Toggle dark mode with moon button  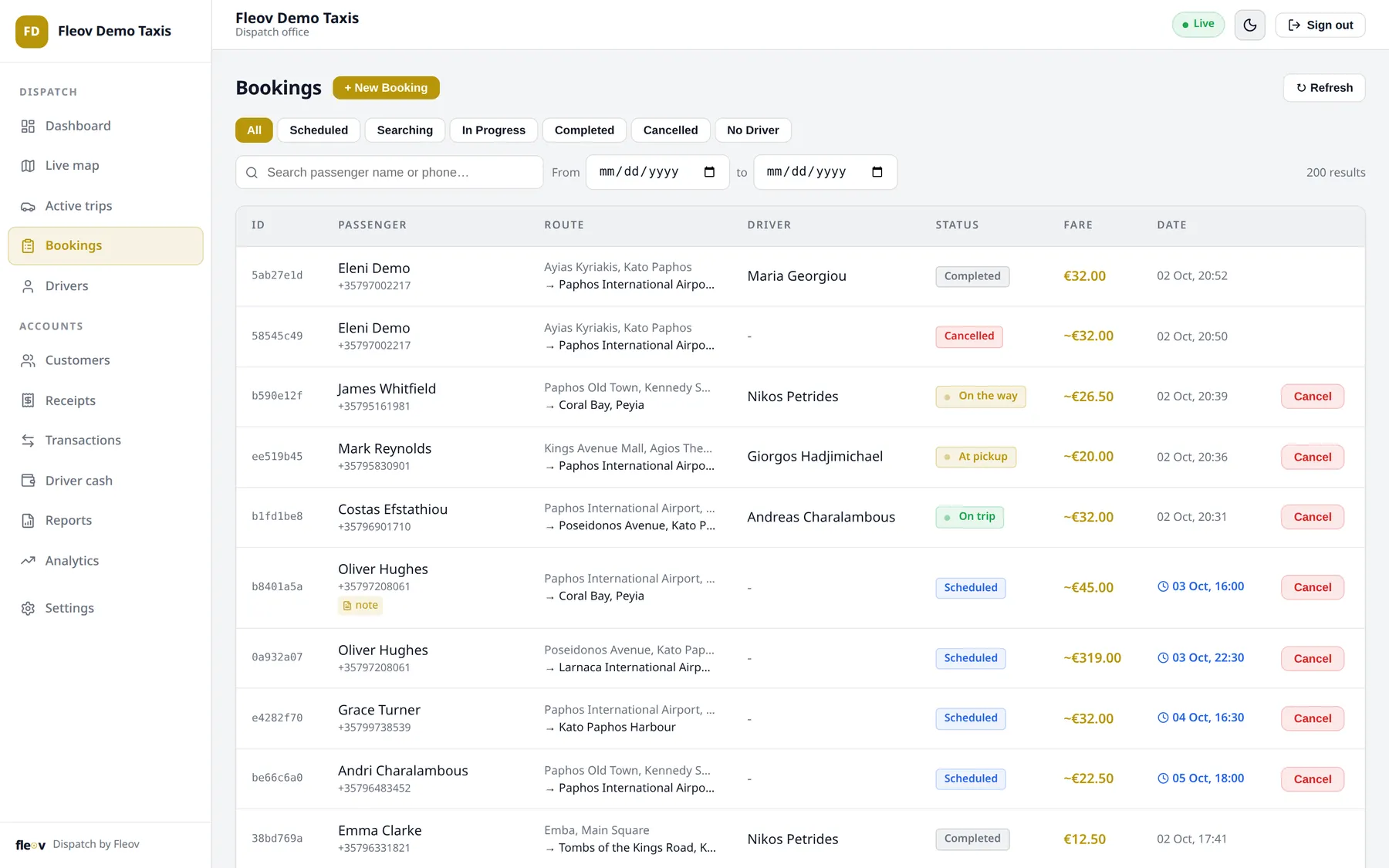[x=1249, y=25]
